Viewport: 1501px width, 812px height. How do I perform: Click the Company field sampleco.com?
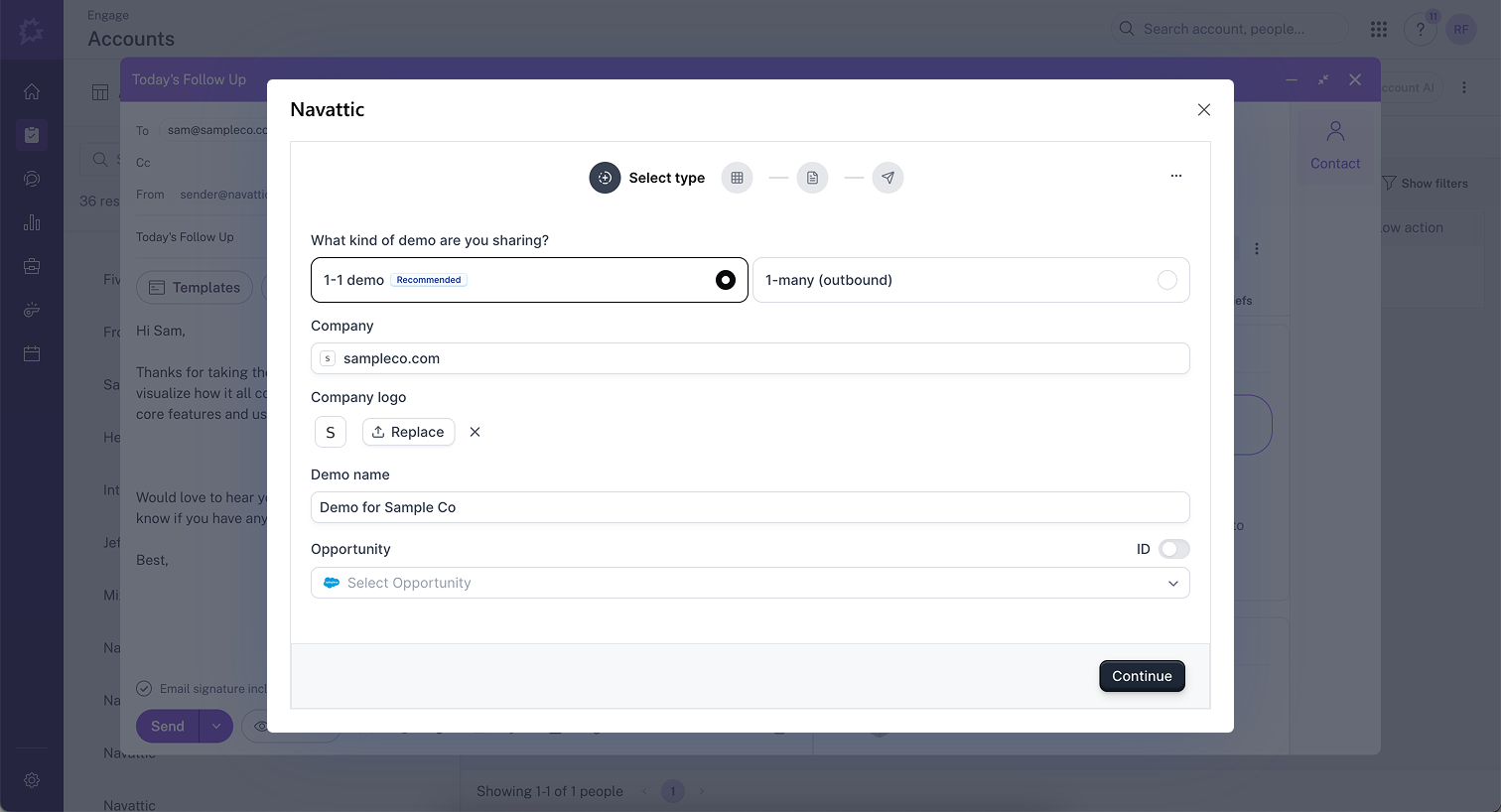750,358
